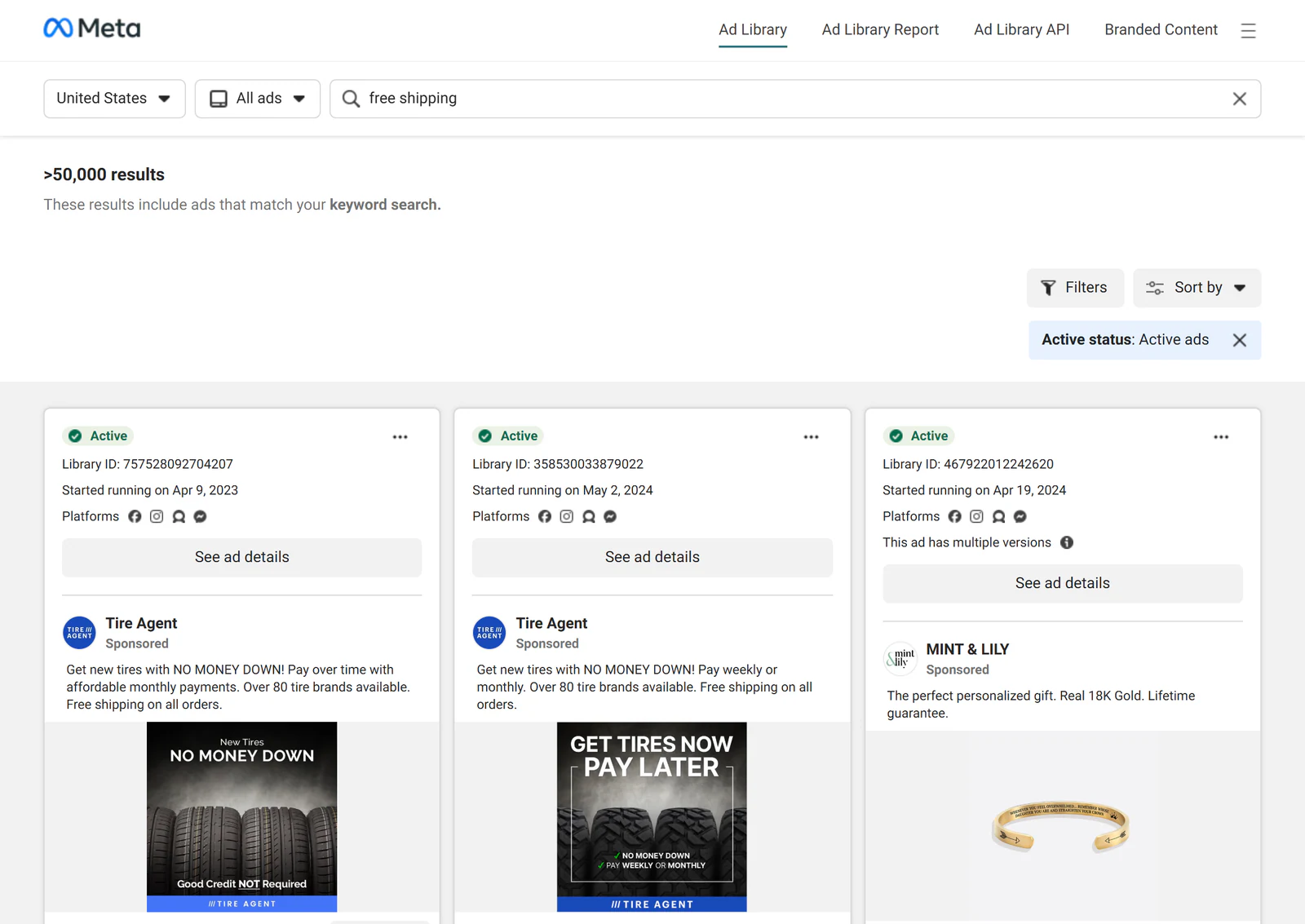Click Audience Network icon on ad 757528092704207
The image size is (1305, 924).
(x=179, y=516)
